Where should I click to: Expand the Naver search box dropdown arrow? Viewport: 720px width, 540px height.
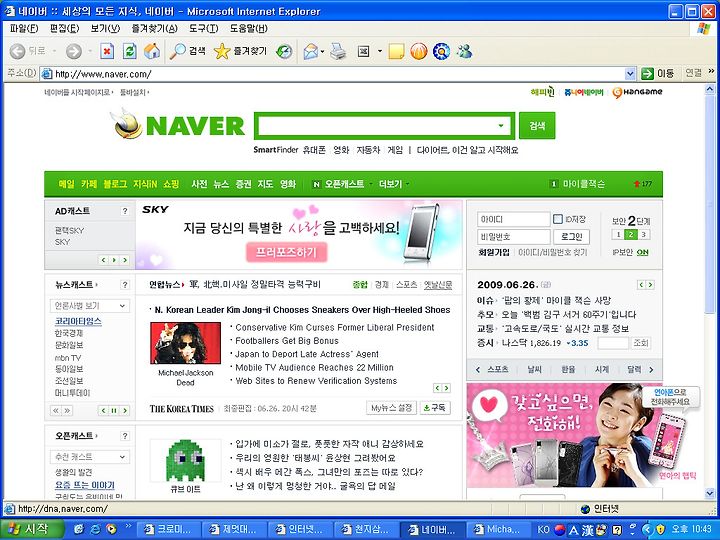[501, 125]
